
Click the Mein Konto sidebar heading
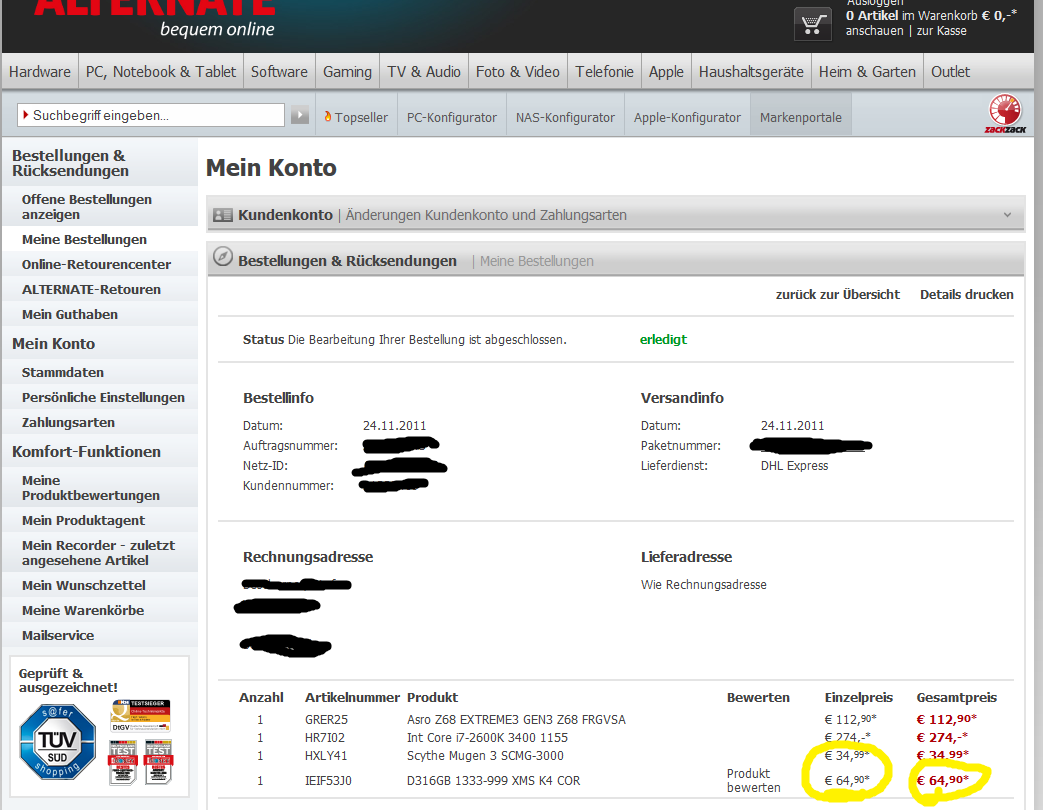(53, 344)
